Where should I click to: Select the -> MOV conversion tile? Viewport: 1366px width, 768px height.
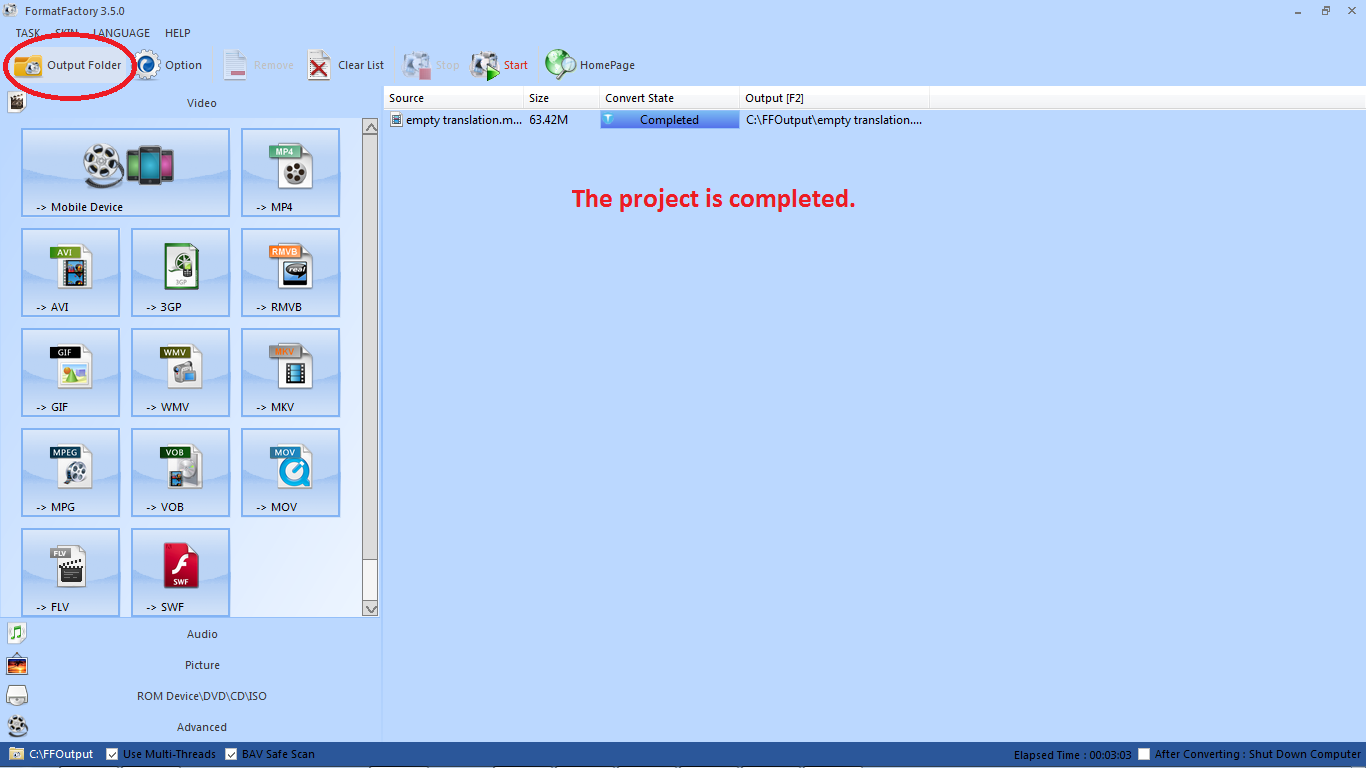click(x=290, y=472)
